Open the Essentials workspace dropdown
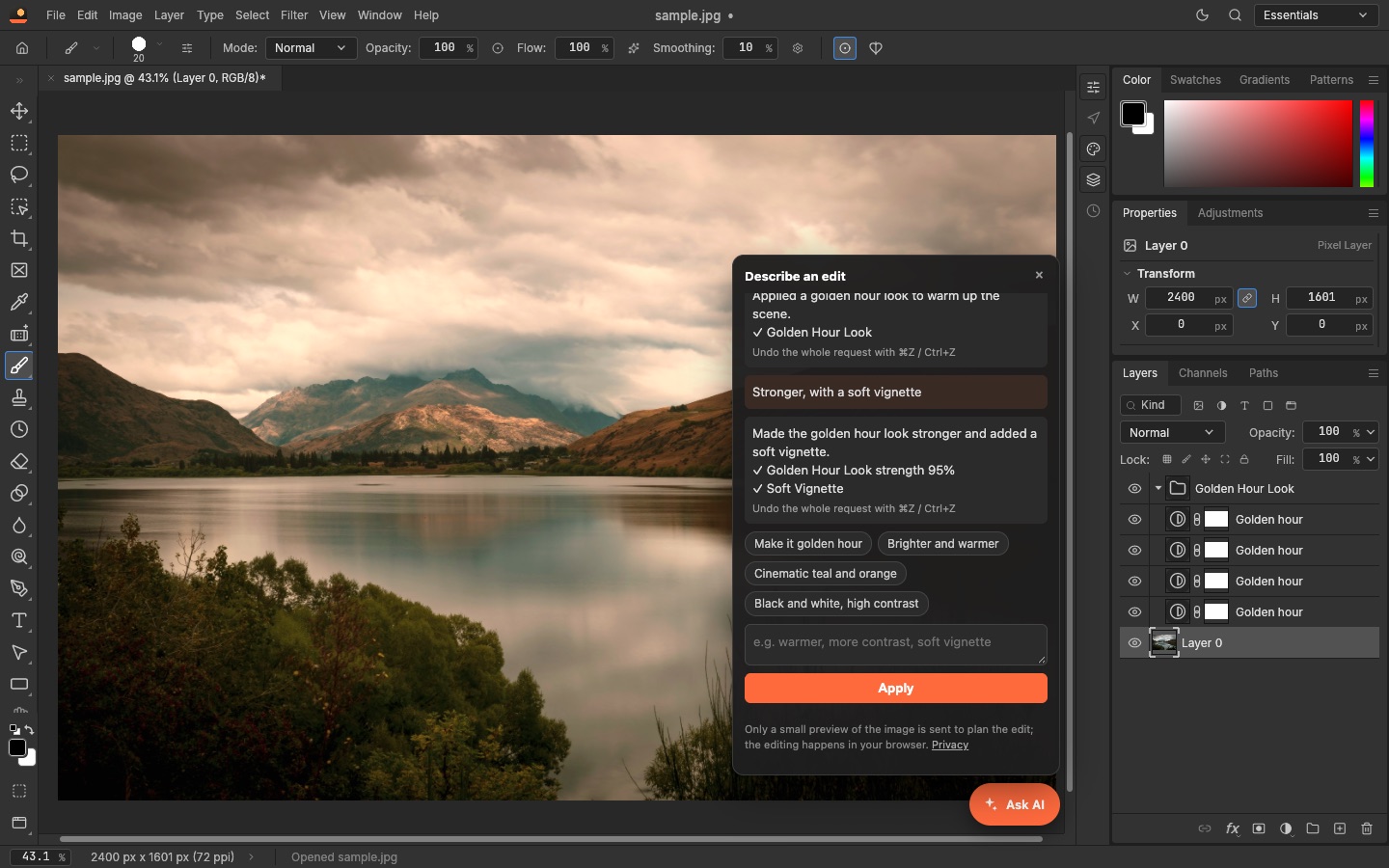The image size is (1389, 868). point(1316,15)
